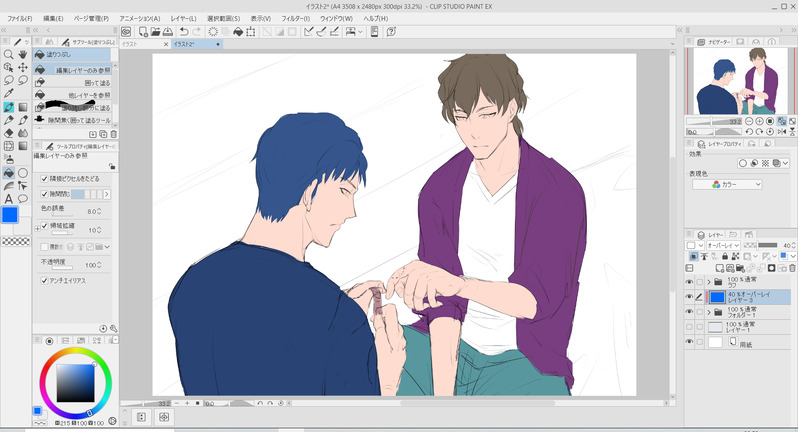The image size is (798, 432).
Task: Click the Save toolbar icon
Action: click(x=167, y=32)
